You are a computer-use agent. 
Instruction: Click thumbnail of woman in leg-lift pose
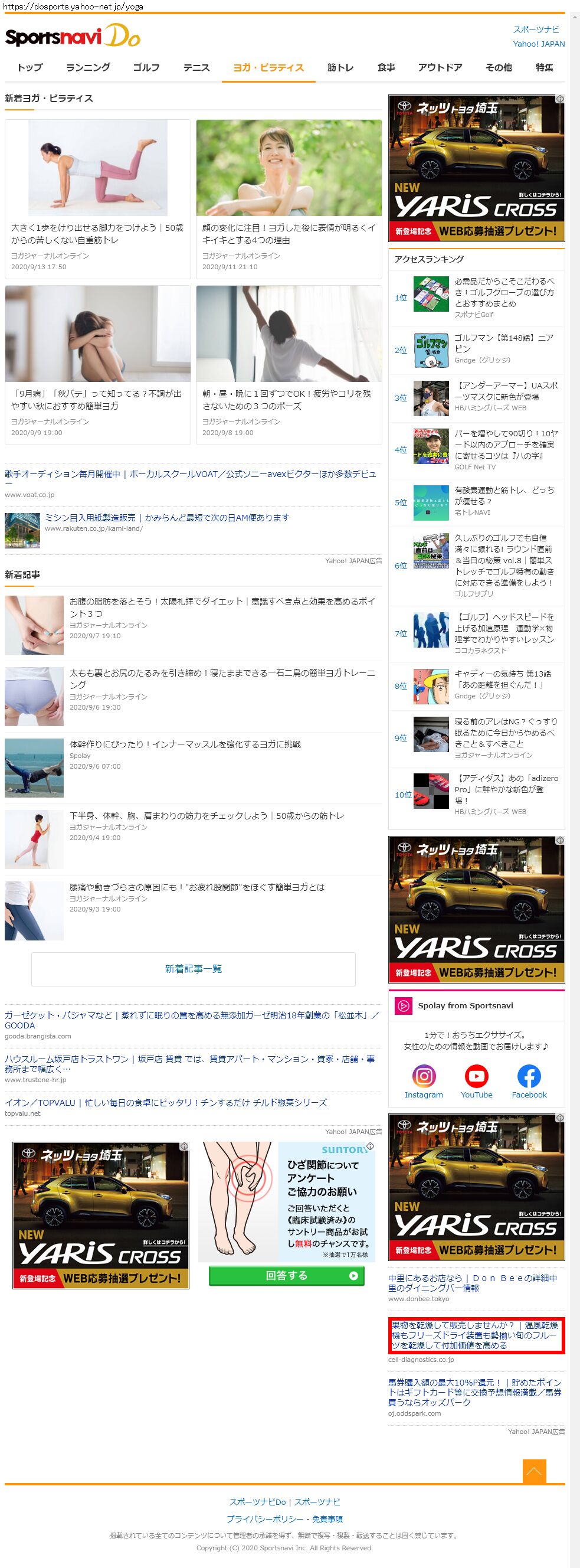point(98,168)
